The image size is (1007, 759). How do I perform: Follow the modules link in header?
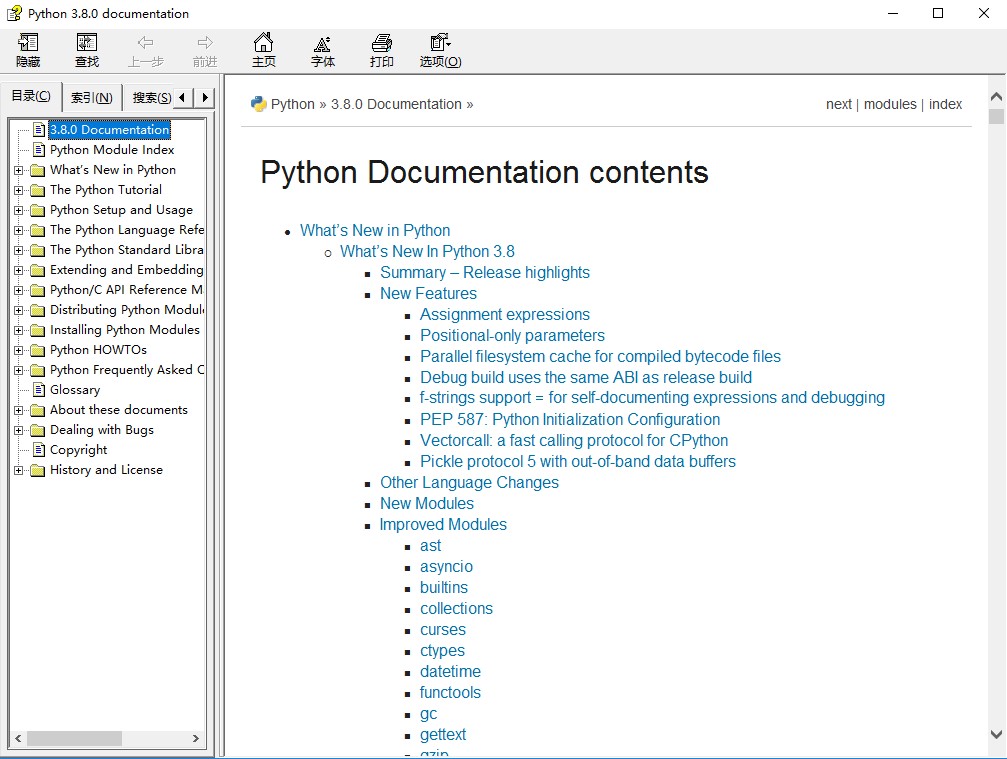[x=890, y=104]
